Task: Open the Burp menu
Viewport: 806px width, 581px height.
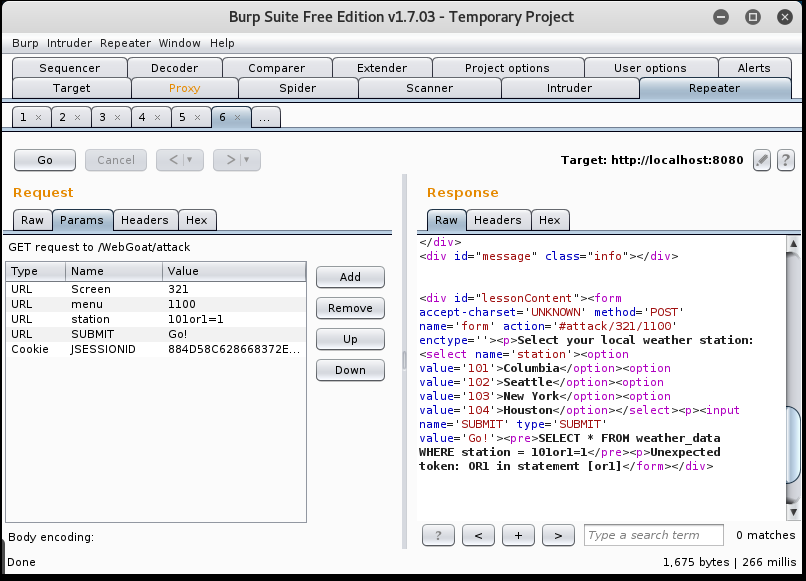Action: tap(25, 43)
